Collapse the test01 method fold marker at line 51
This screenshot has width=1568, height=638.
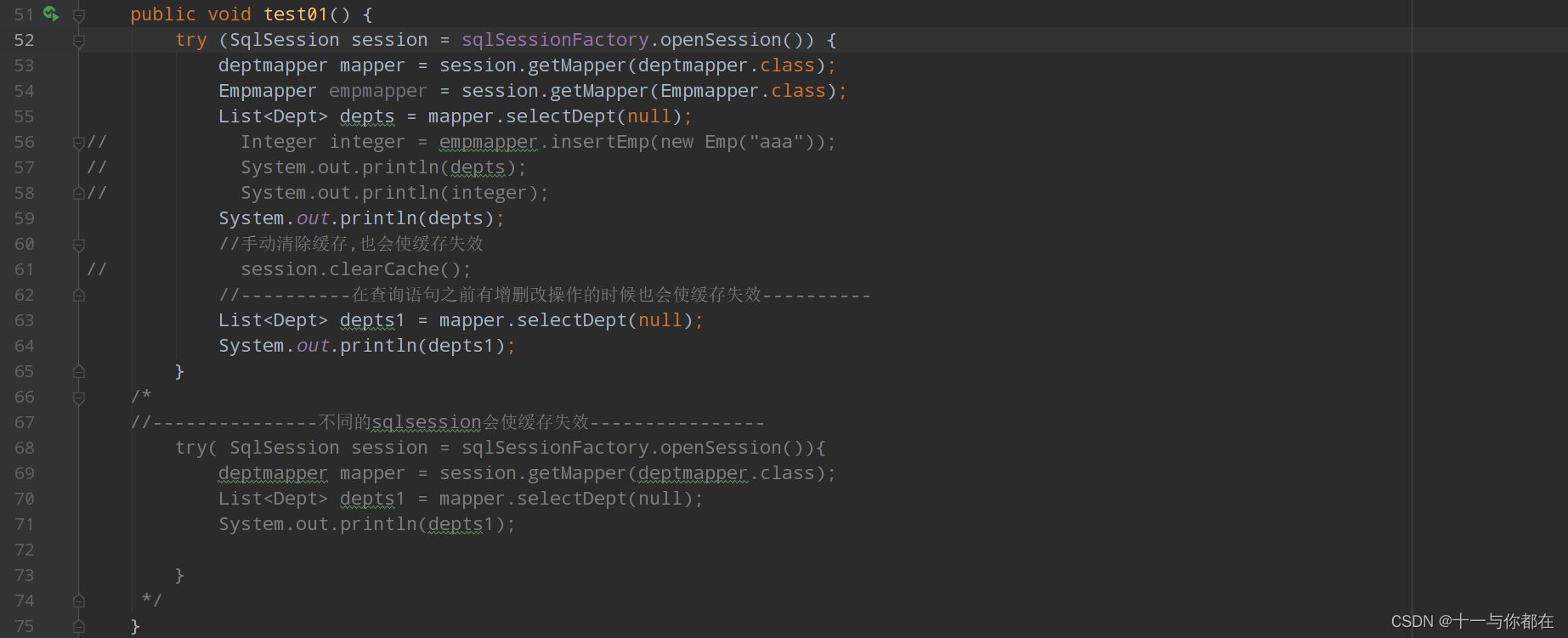click(79, 14)
